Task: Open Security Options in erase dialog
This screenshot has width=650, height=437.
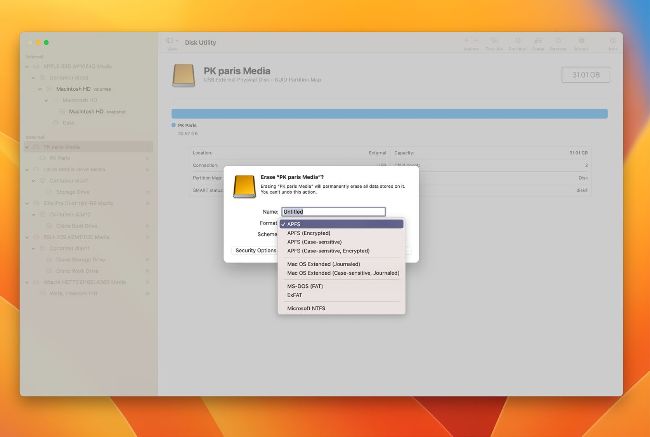Action: (x=256, y=251)
